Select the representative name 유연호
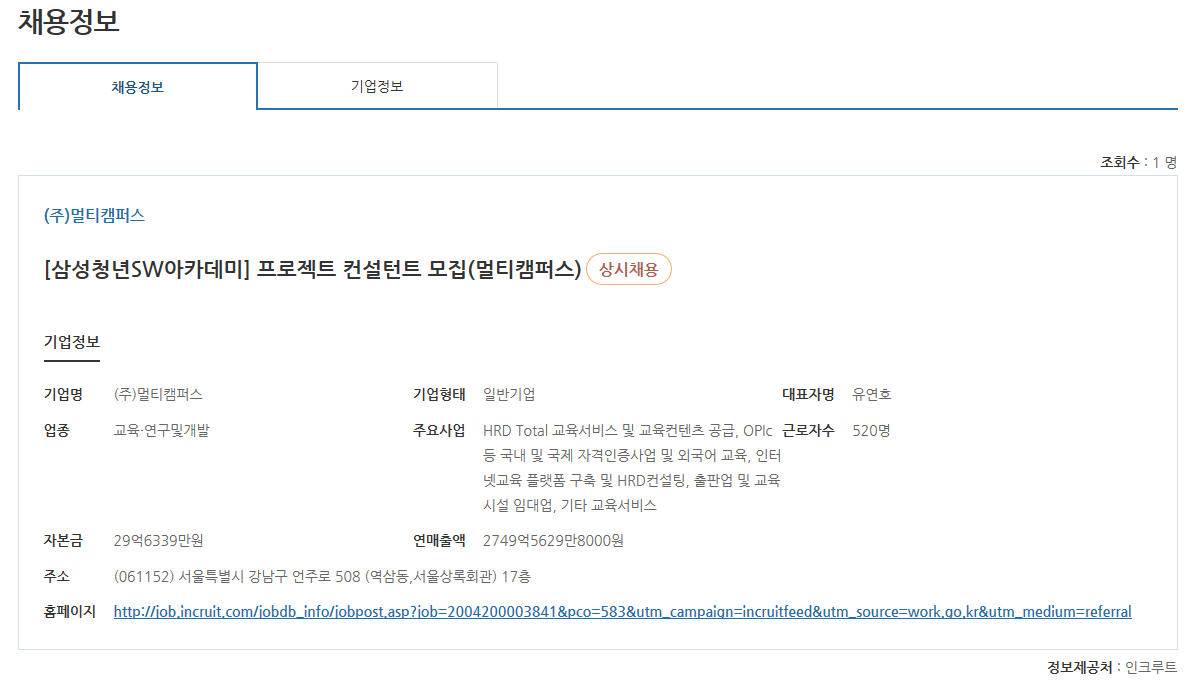 click(x=871, y=394)
